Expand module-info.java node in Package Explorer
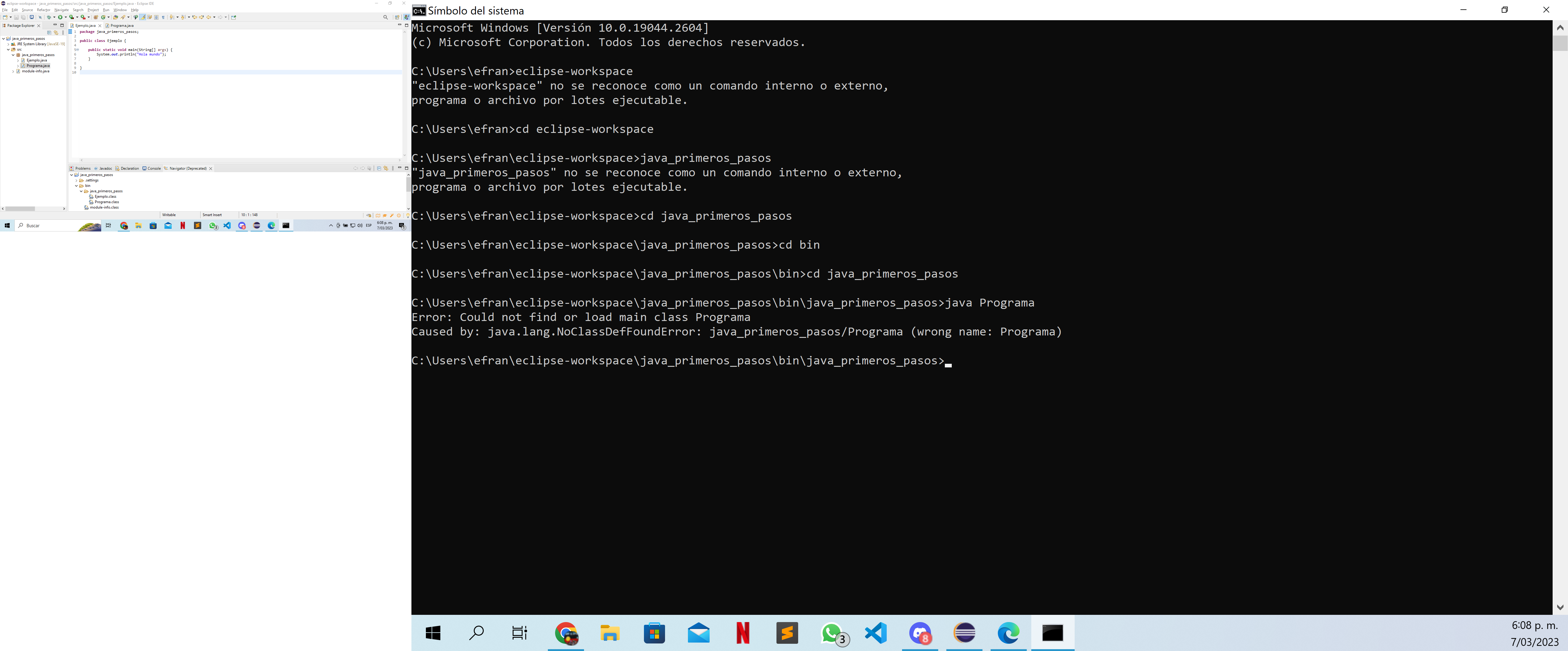Image resolution: width=1568 pixels, height=651 pixels. coord(13,71)
